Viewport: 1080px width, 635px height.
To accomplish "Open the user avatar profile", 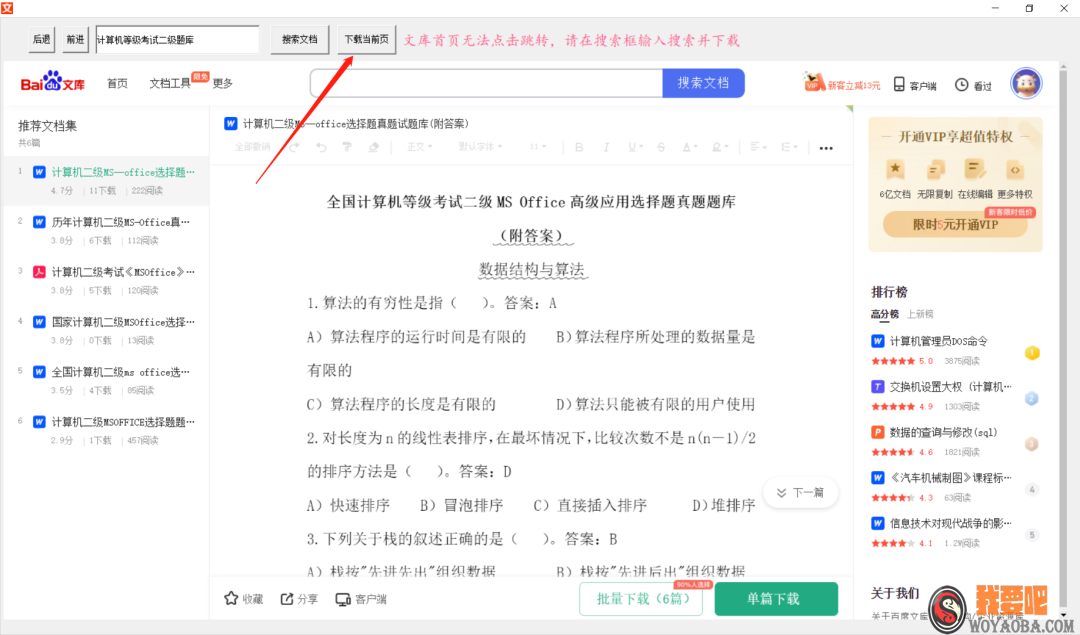I will pos(1026,84).
